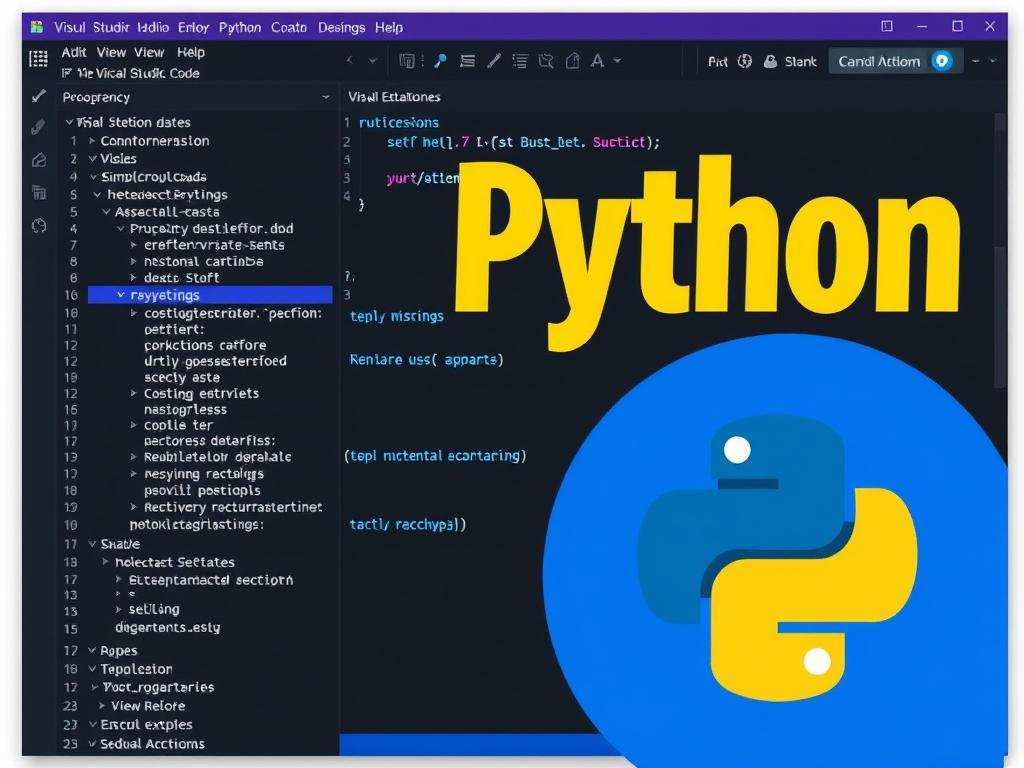Click the Stank button in the toolbar
1024x768 pixels.
(x=800, y=61)
